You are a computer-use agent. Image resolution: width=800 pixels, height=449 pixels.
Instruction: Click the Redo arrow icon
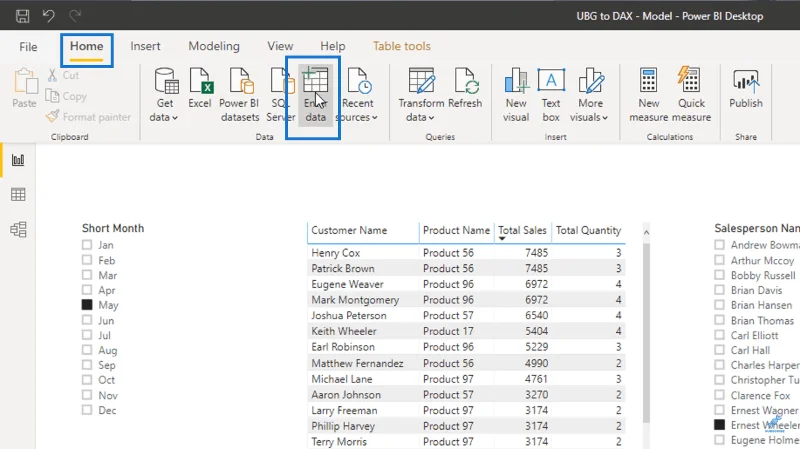click(x=75, y=16)
